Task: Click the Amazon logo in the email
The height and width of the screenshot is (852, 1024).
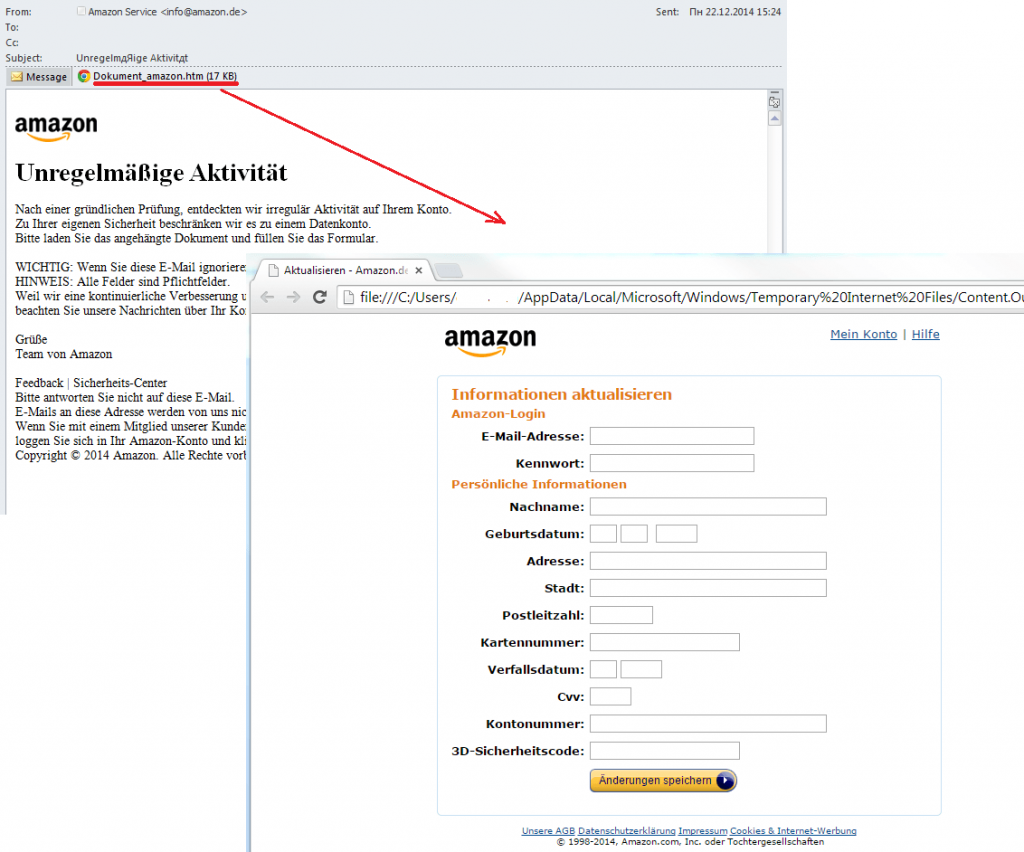Action: tap(56, 128)
